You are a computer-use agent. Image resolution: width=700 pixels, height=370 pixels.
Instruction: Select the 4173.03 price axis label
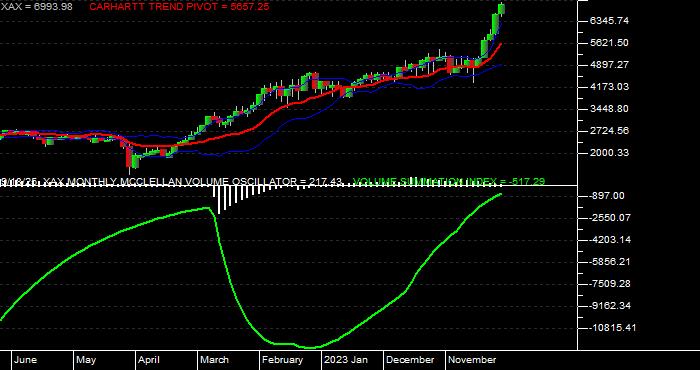609,87
